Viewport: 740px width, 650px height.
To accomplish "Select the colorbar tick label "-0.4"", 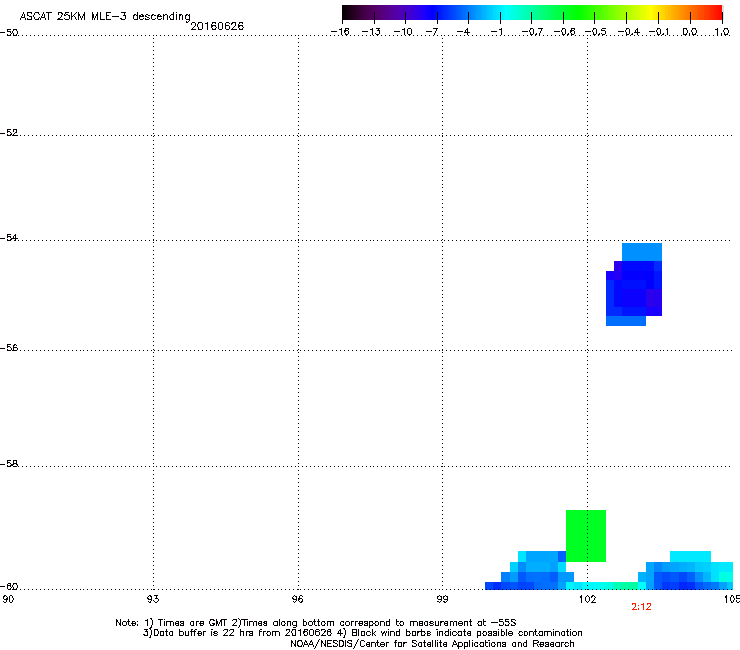I will coord(628,32).
